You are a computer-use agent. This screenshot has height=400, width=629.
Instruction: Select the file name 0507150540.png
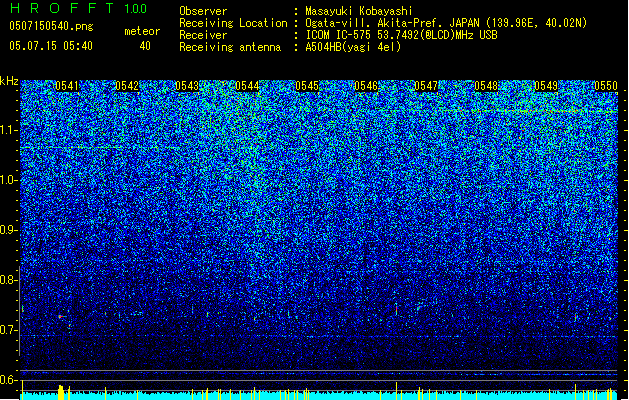[51, 27]
